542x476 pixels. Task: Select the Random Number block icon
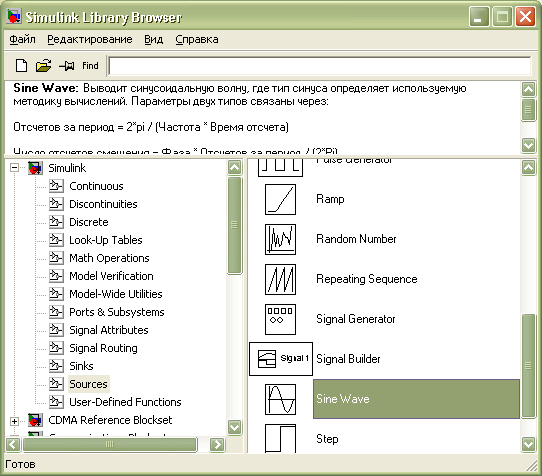pyautogui.click(x=280, y=239)
